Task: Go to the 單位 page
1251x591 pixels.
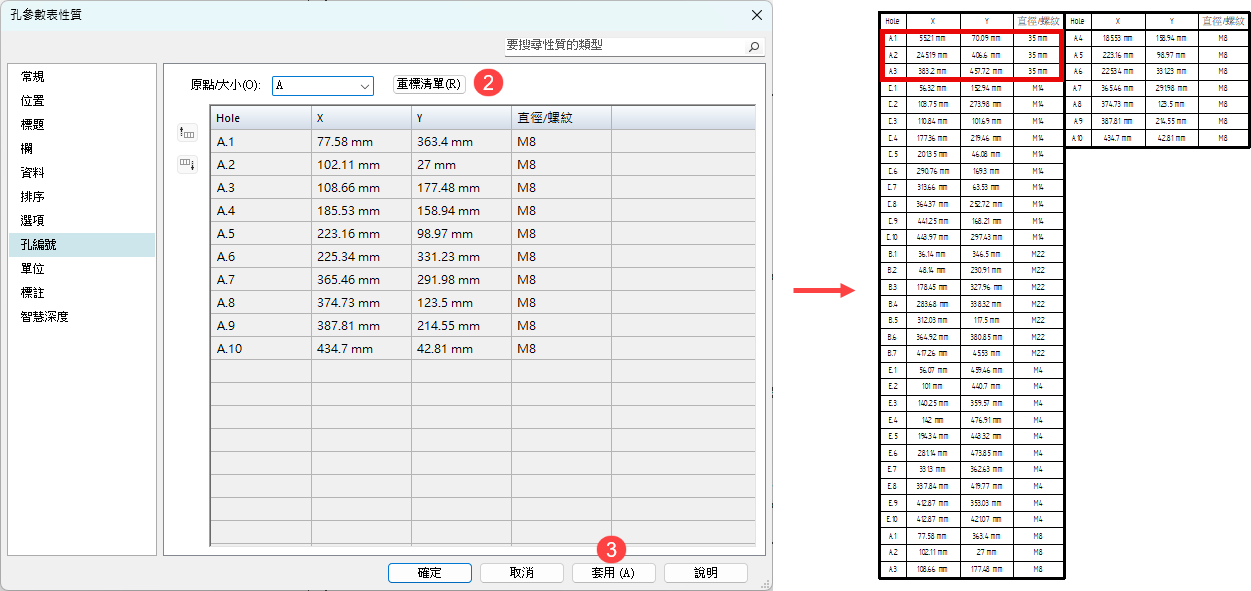Action: [x=33, y=269]
